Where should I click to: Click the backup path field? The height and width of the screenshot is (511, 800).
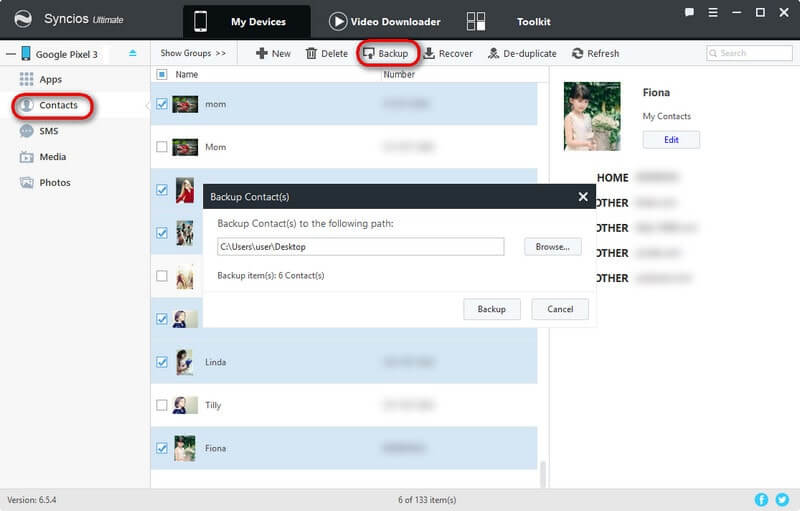(361, 247)
